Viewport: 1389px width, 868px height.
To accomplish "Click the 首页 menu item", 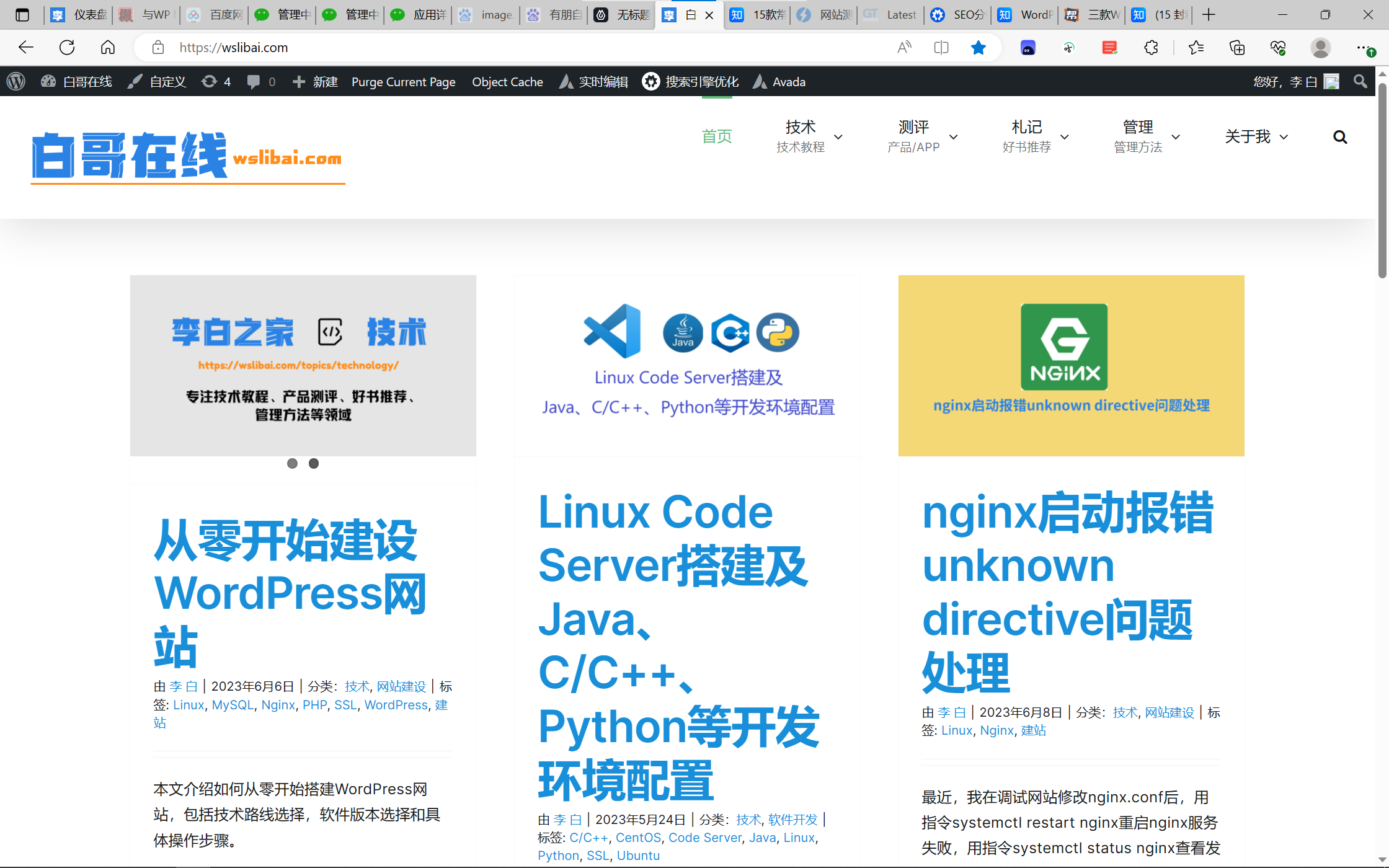I will 717,136.
